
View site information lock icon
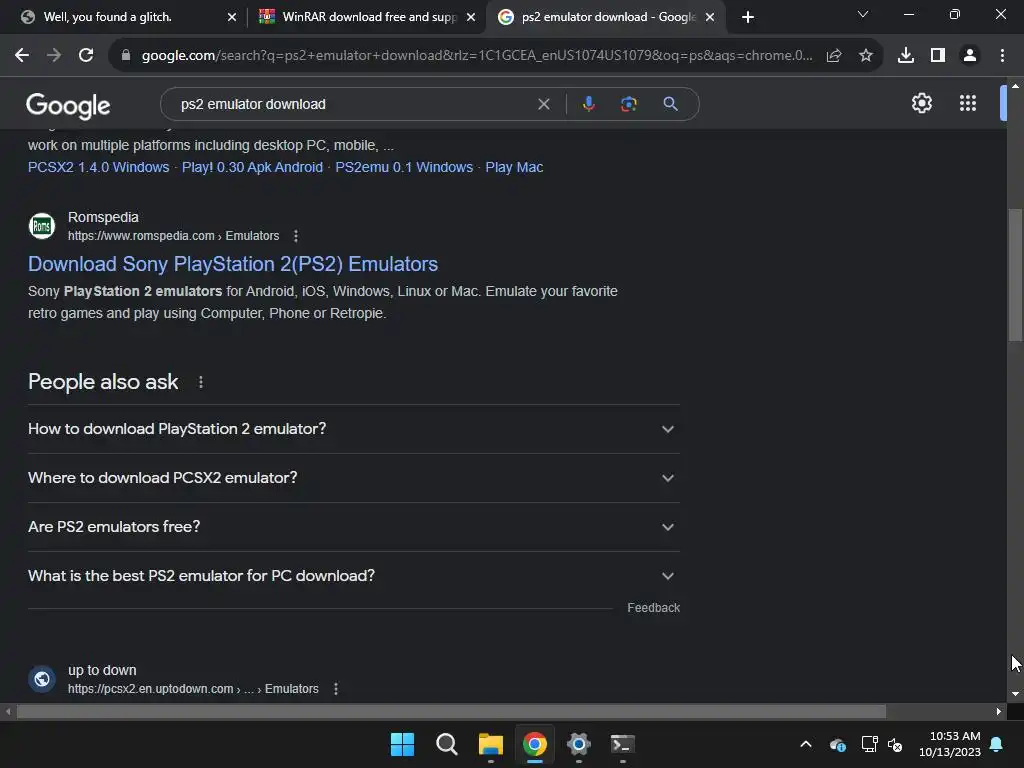click(126, 56)
